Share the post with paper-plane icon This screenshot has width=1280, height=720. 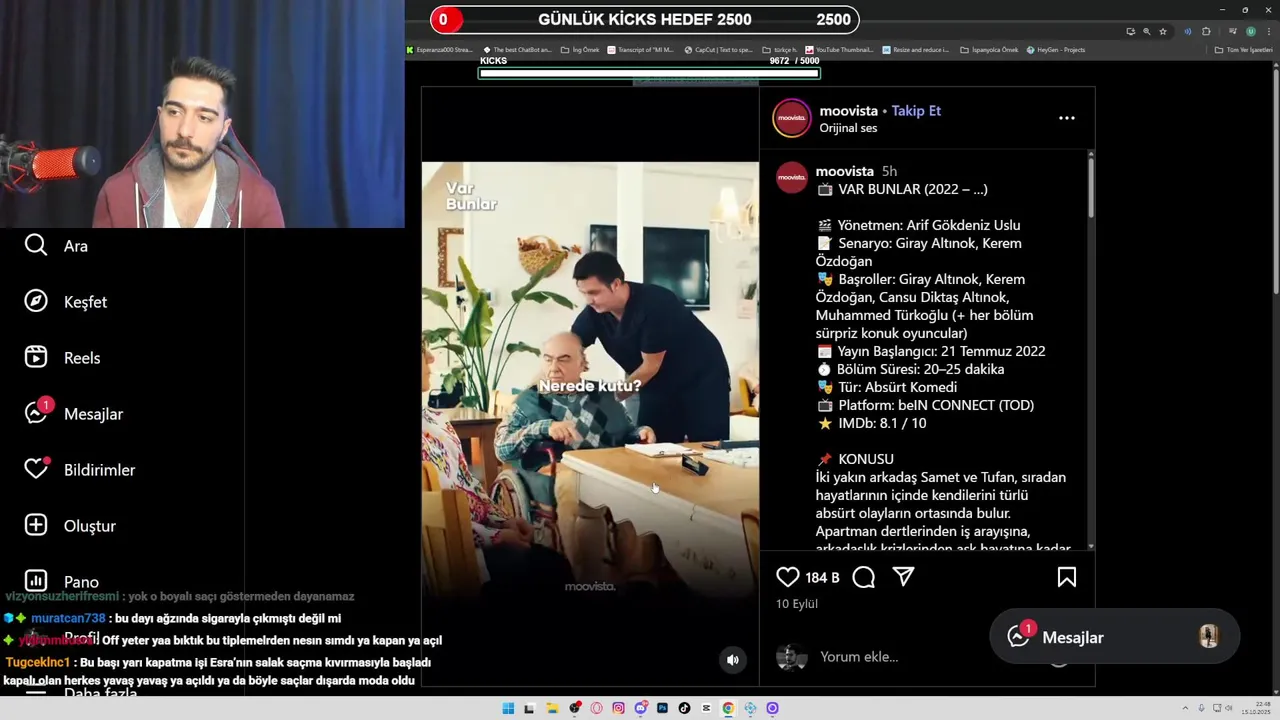pyautogui.click(x=903, y=577)
